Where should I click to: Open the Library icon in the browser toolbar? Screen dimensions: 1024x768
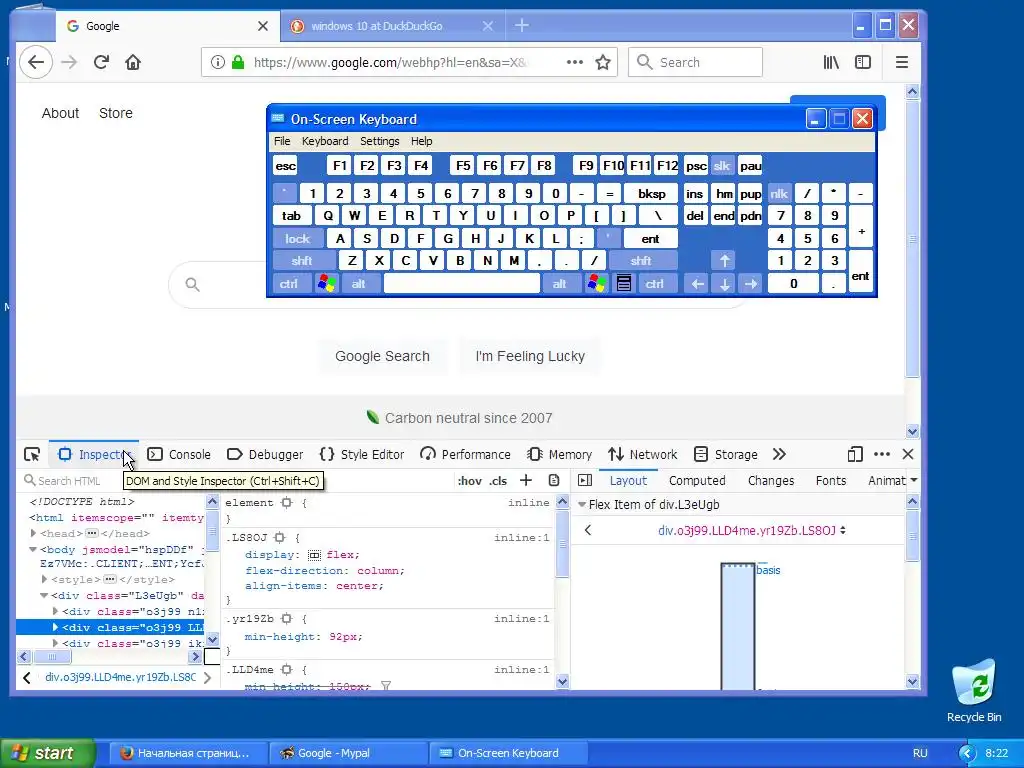(831, 63)
